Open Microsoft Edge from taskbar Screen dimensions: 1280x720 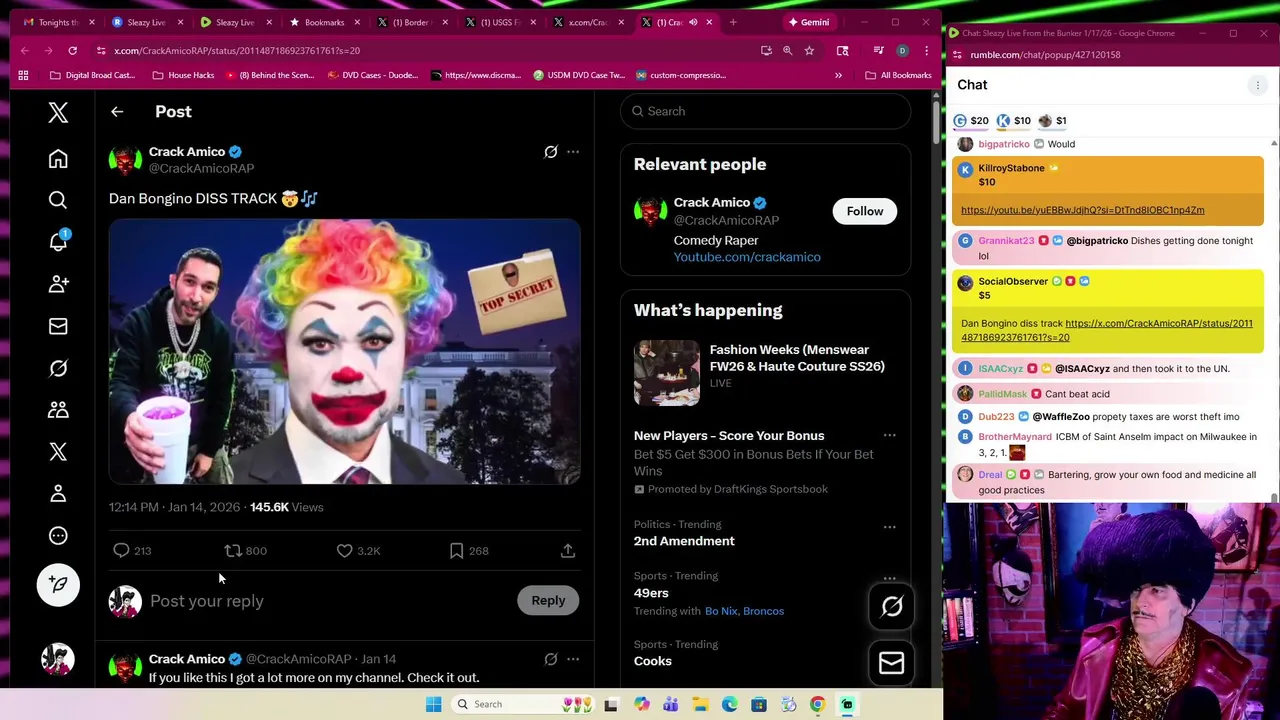(729, 704)
